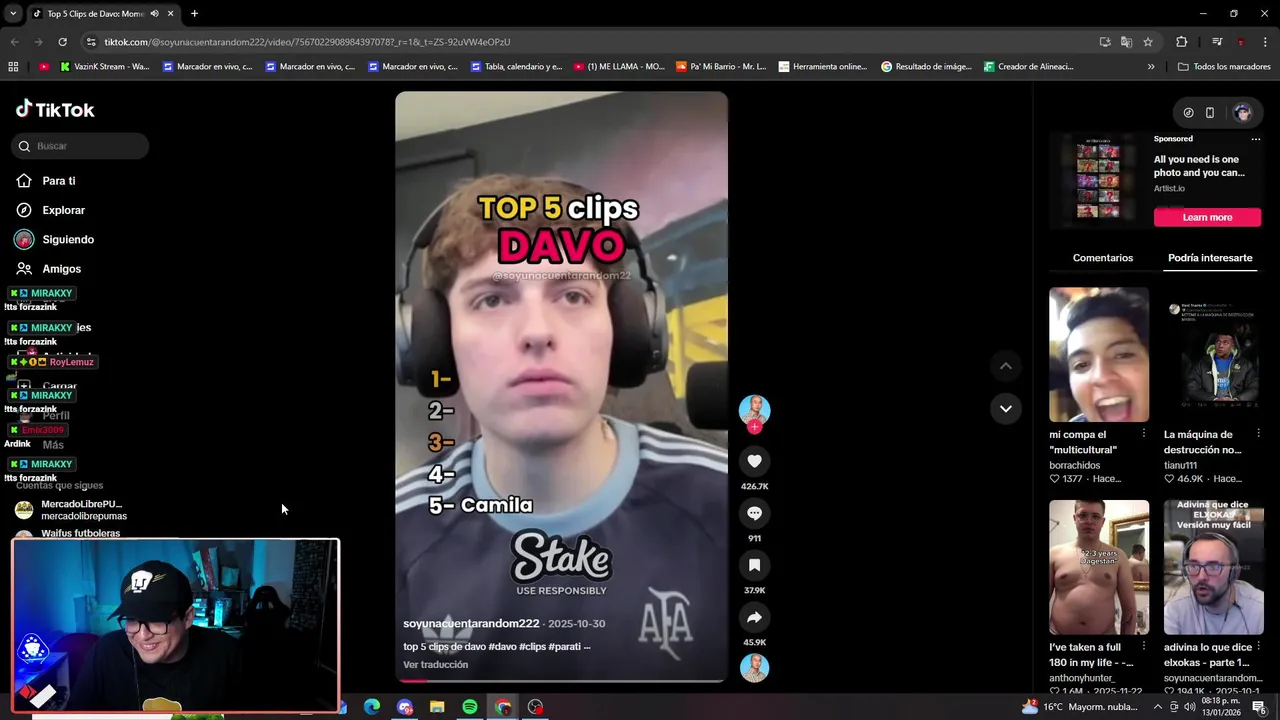The width and height of the screenshot is (1280, 720).
Task: Open 'La máquina de destrucción' video thumbnail
Action: [x=1213, y=354]
